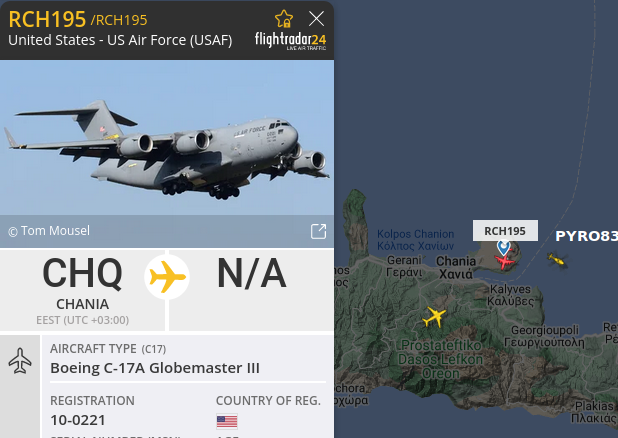Click the CHQ Chania origin airport
The width and height of the screenshot is (618, 438).
(82, 290)
